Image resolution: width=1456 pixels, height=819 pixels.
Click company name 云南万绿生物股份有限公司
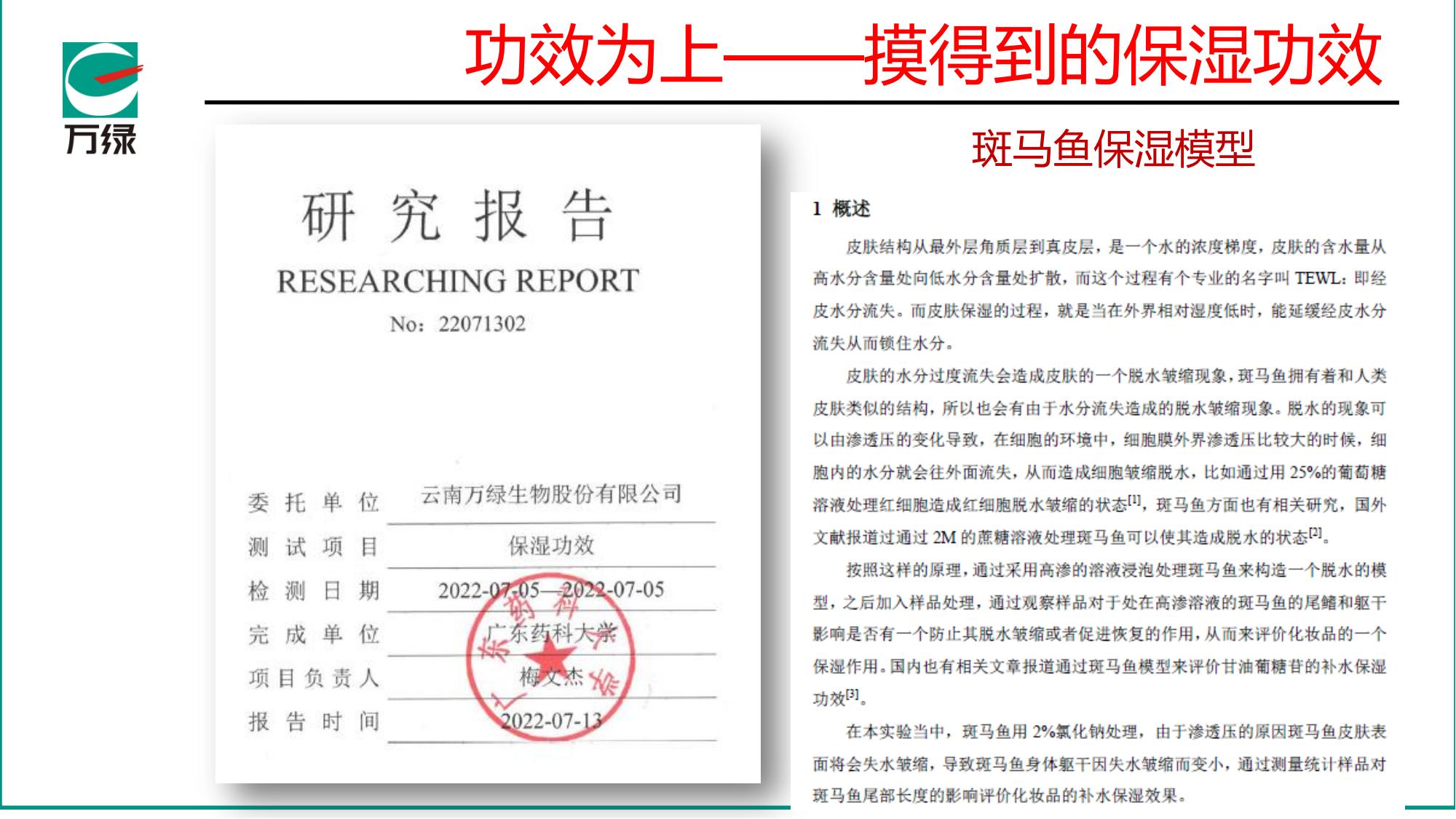click(551, 494)
